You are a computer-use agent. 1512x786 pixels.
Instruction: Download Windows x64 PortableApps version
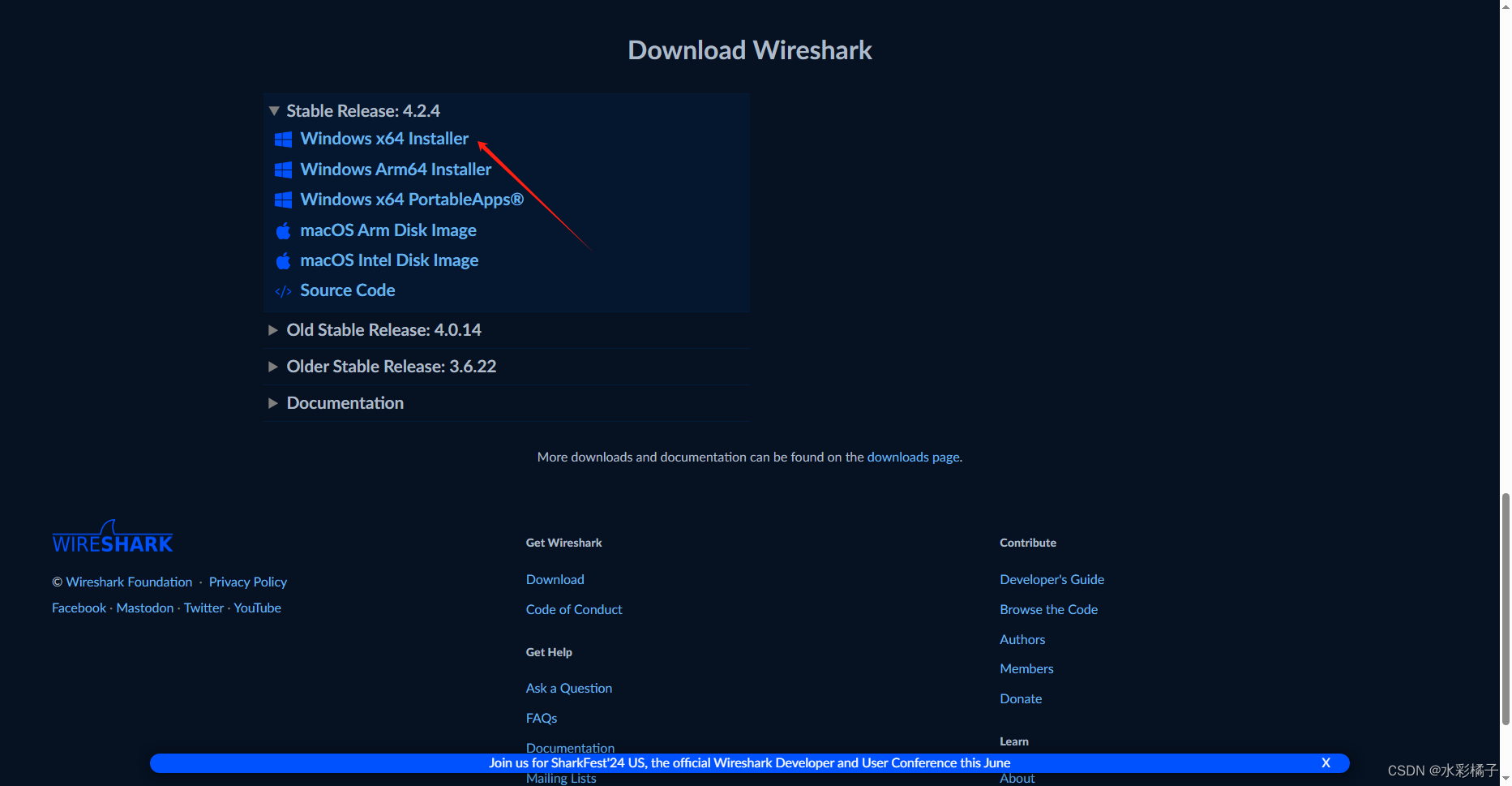coord(412,200)
